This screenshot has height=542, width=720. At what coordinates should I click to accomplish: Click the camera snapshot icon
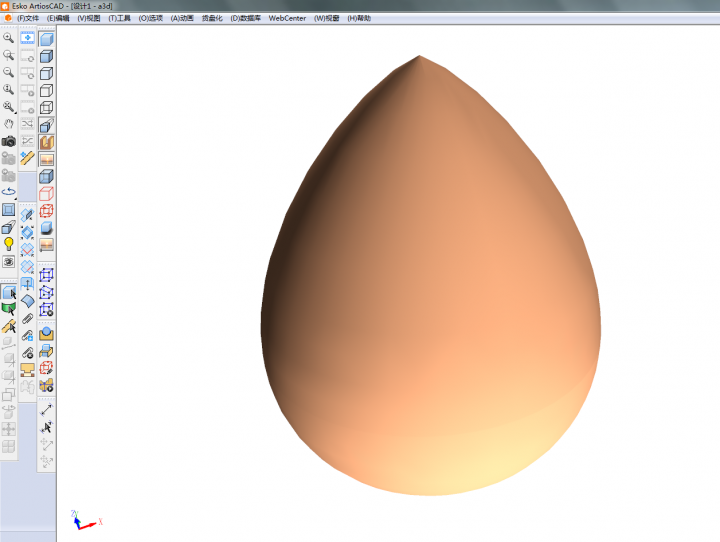pos(9,141)
